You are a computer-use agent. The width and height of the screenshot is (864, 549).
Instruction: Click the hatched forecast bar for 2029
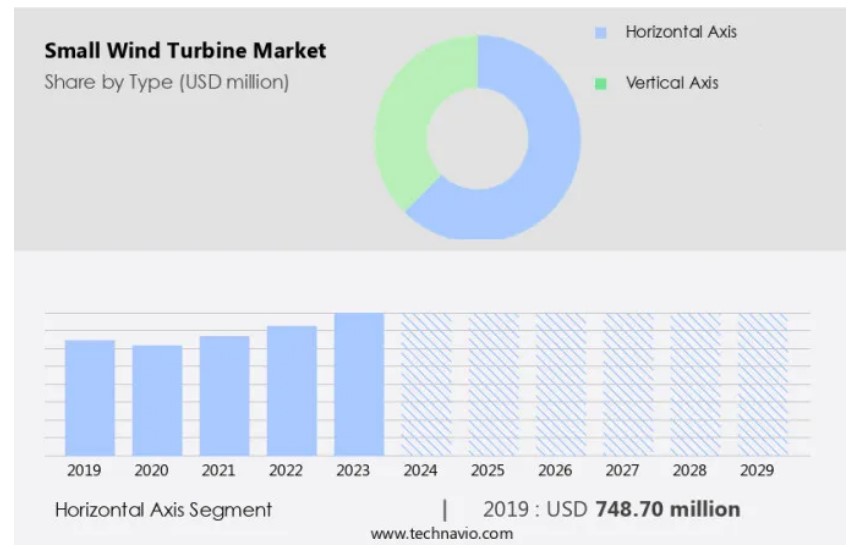click(762, 384)
